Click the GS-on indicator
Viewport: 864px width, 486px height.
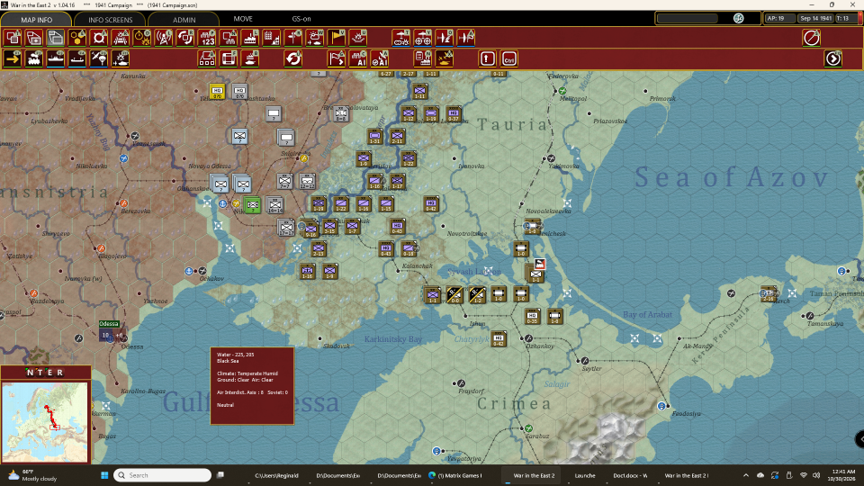tap(301, 19)
